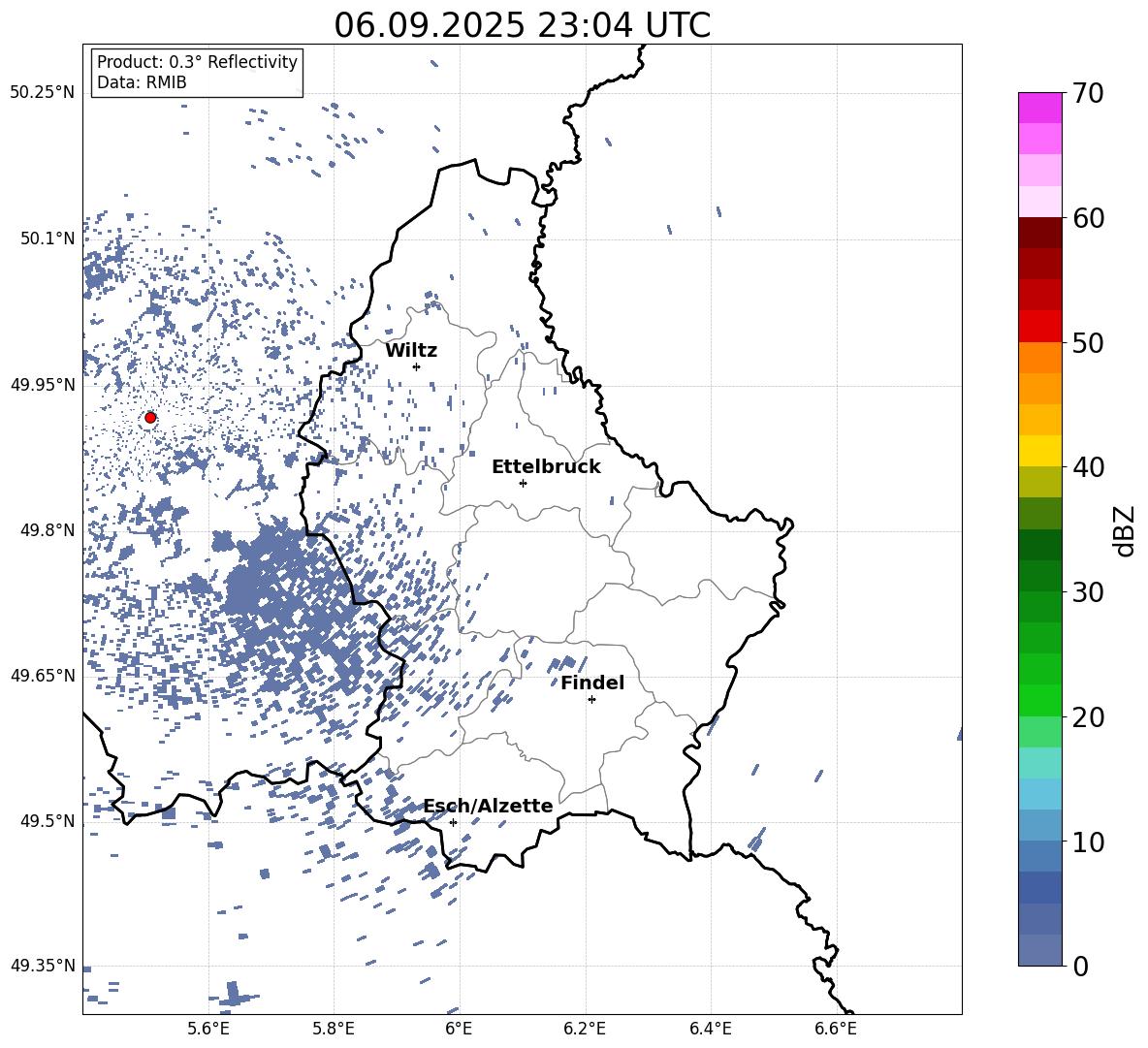
Task: Pick the olive colorbar swatch just below 40
Action: point(1040,482)
